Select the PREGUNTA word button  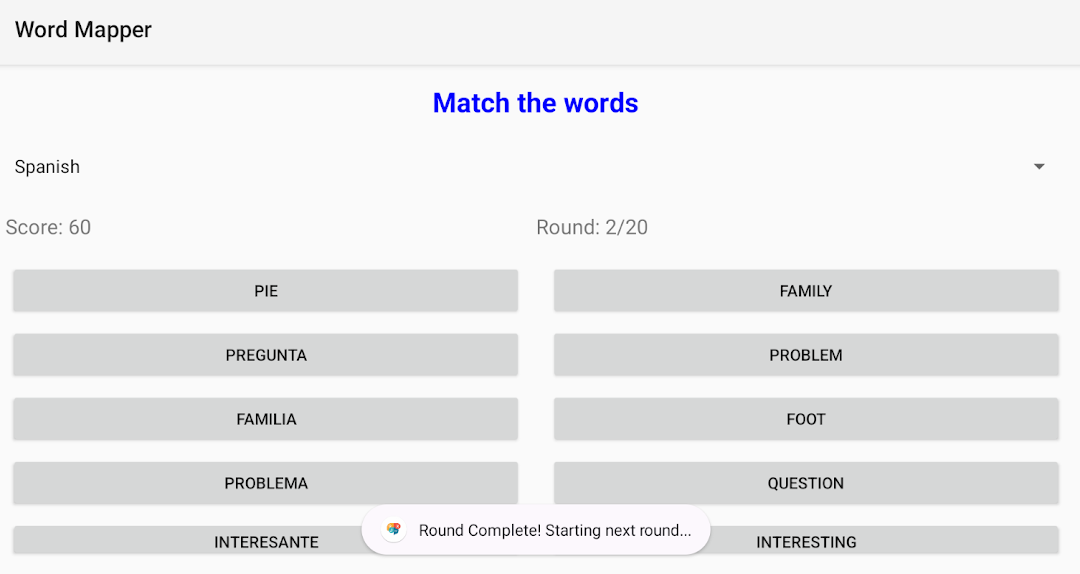click(265, 355)
